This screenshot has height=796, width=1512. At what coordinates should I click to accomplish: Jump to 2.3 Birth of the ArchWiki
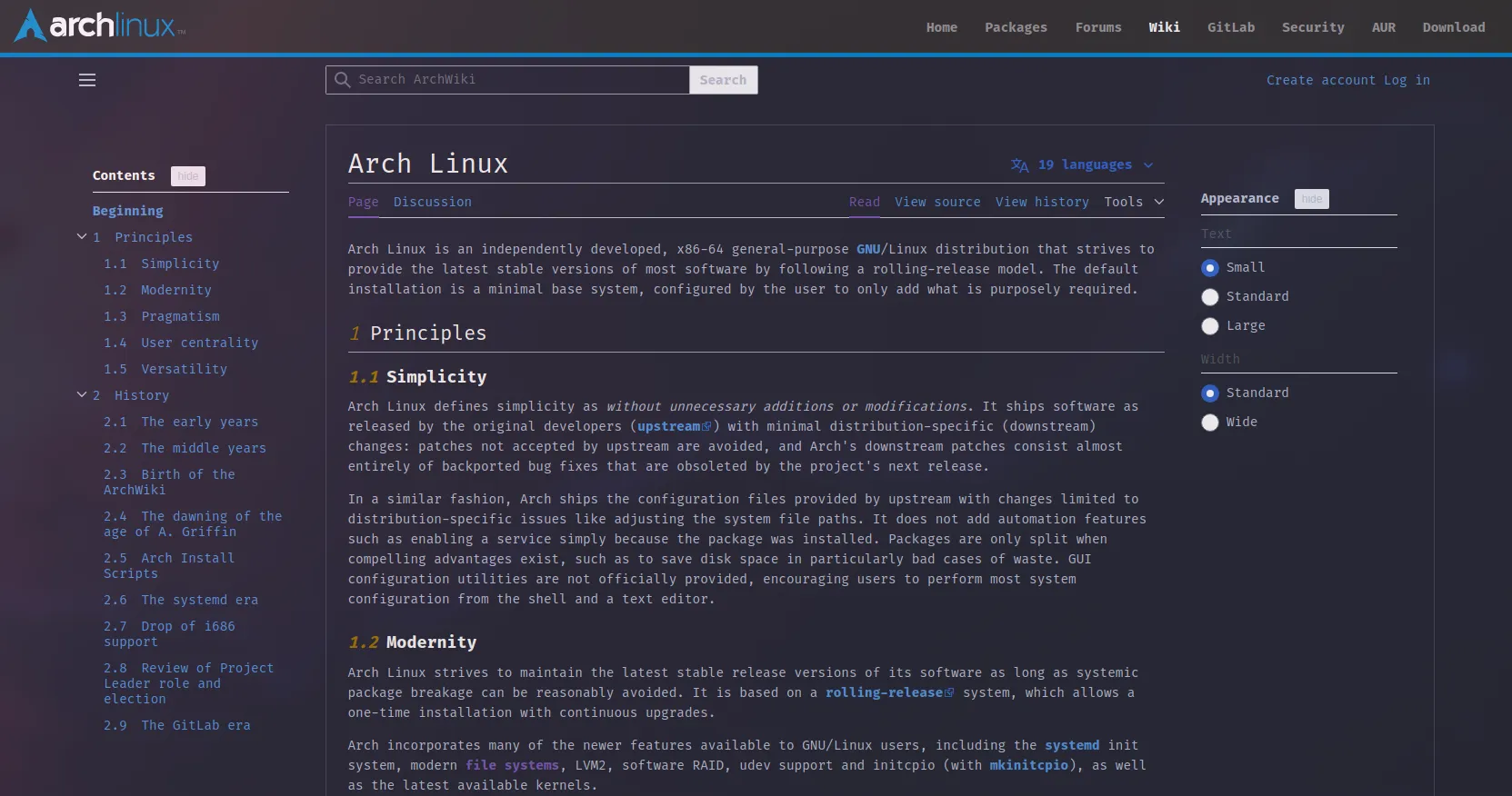pyautogui.click(x=169, y=482)
